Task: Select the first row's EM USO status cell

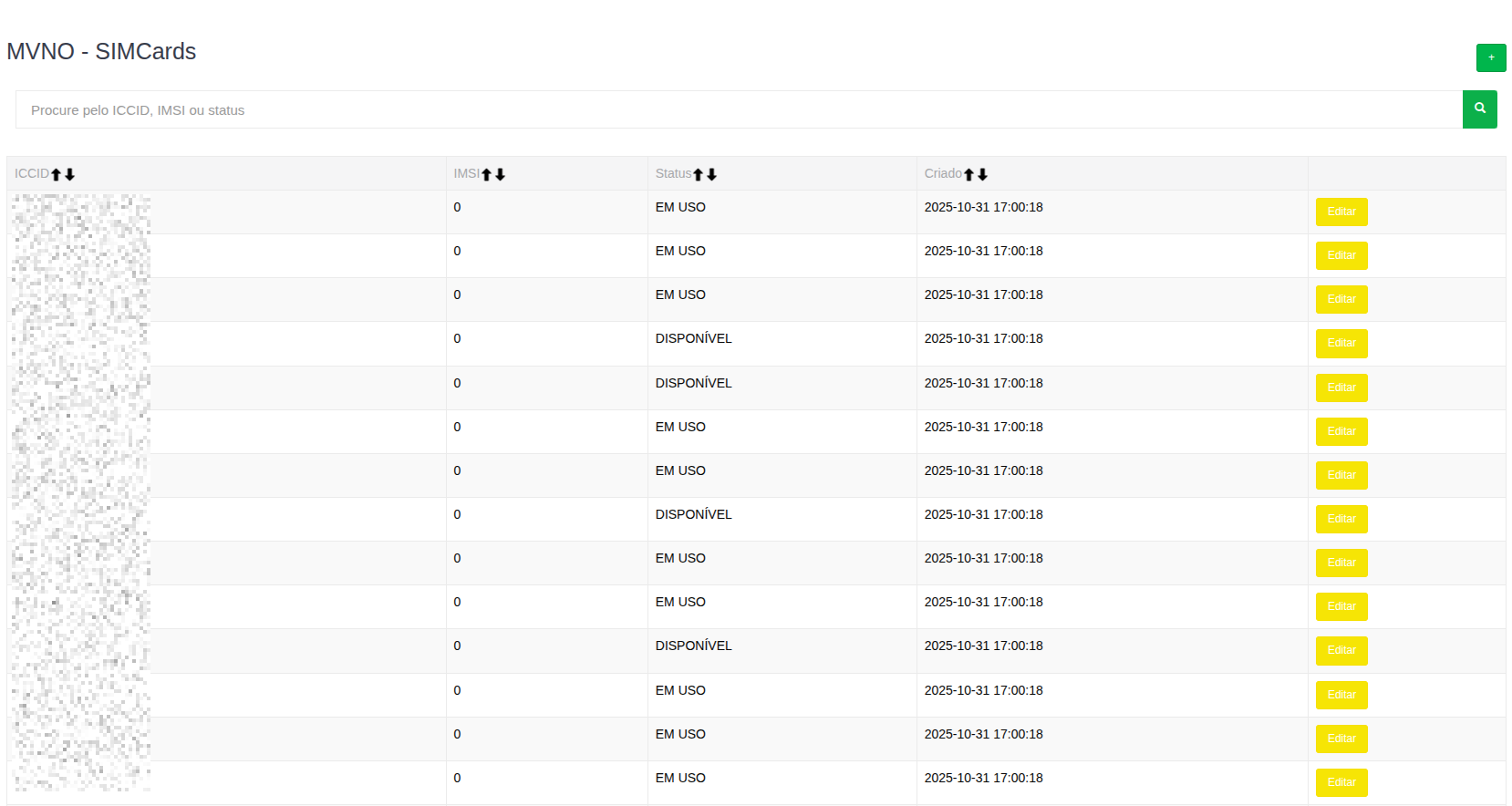Action: point(680,207)
